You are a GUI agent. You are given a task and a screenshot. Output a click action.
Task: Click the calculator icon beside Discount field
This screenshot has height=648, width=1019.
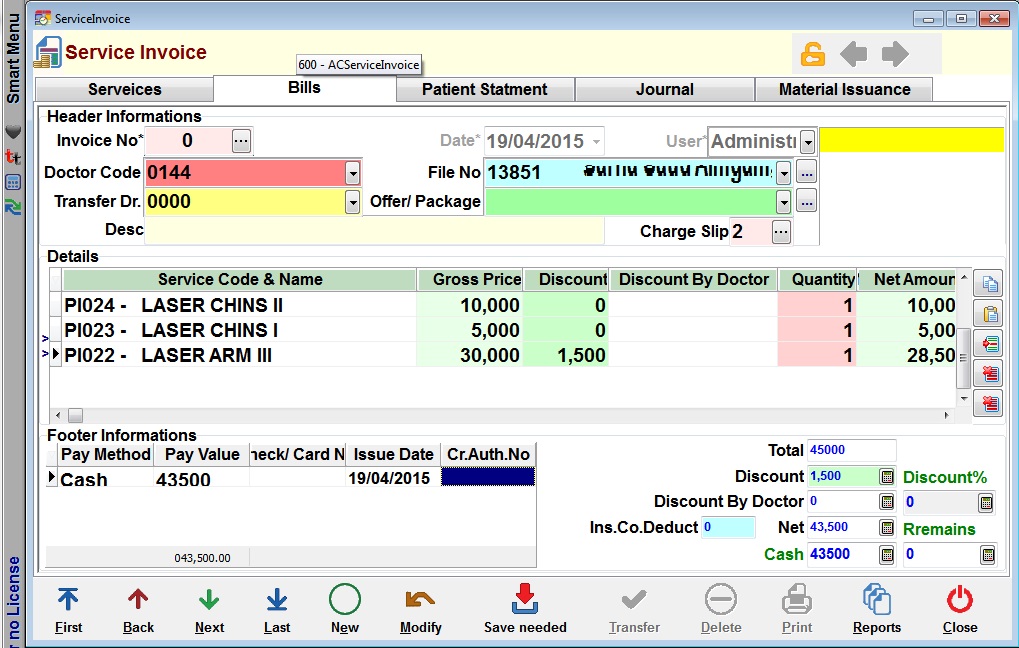[886, 477]
